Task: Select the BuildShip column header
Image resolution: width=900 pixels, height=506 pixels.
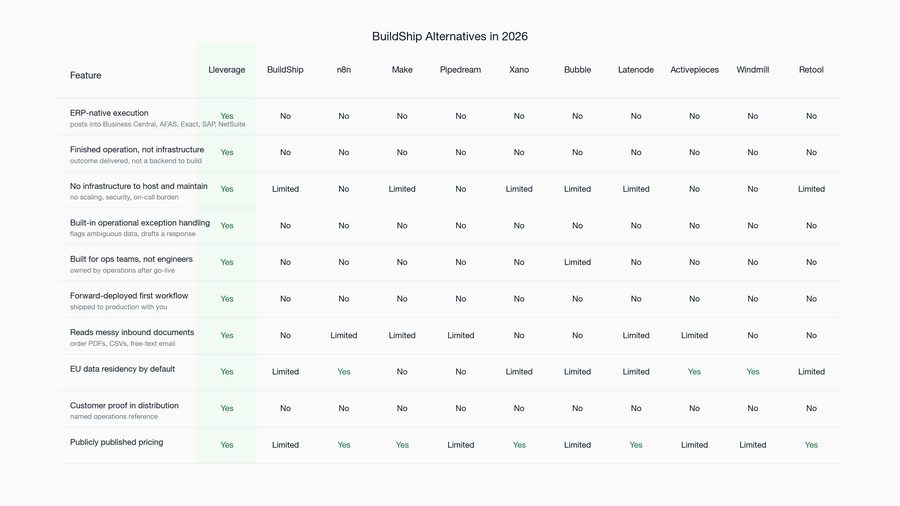Action: click(x=285, y=69)
